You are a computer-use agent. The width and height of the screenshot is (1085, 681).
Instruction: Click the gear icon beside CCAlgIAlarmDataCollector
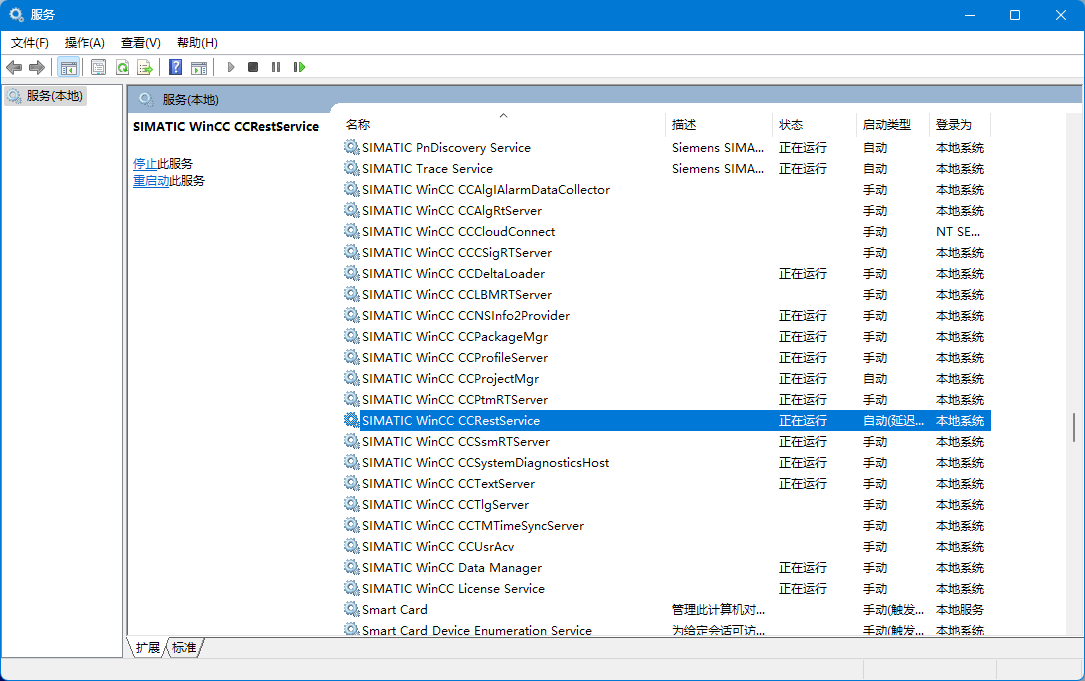click(x=352, y=190)
